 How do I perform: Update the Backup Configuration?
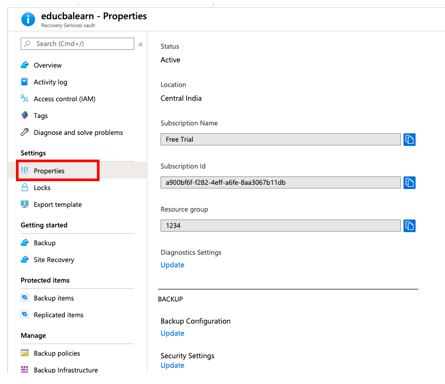coord(172,333)
